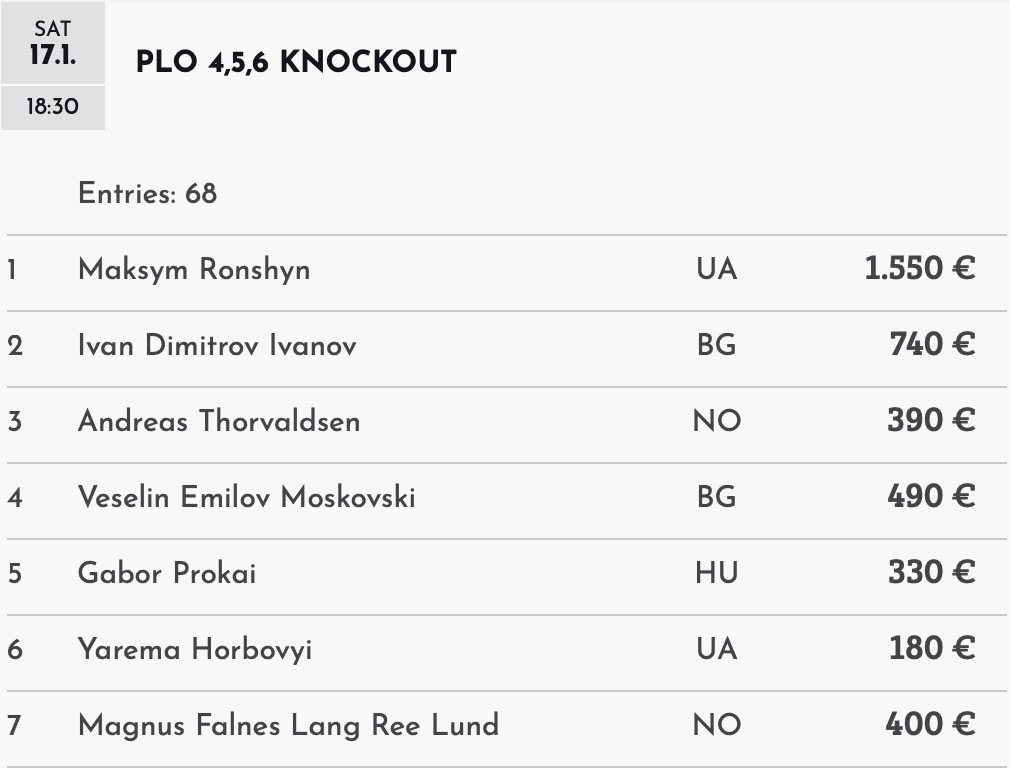Click the HU country code
The image size is (1010, 768).
coord(717,573)
